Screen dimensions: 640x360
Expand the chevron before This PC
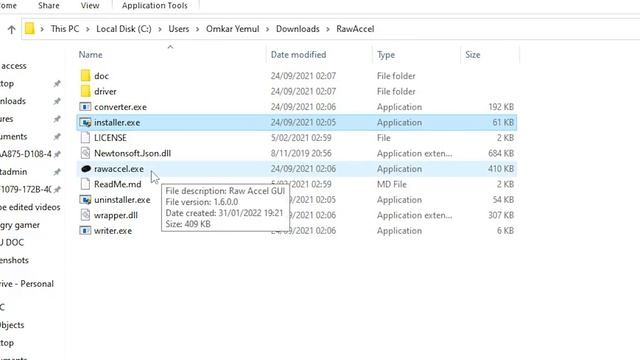point(42,29)
